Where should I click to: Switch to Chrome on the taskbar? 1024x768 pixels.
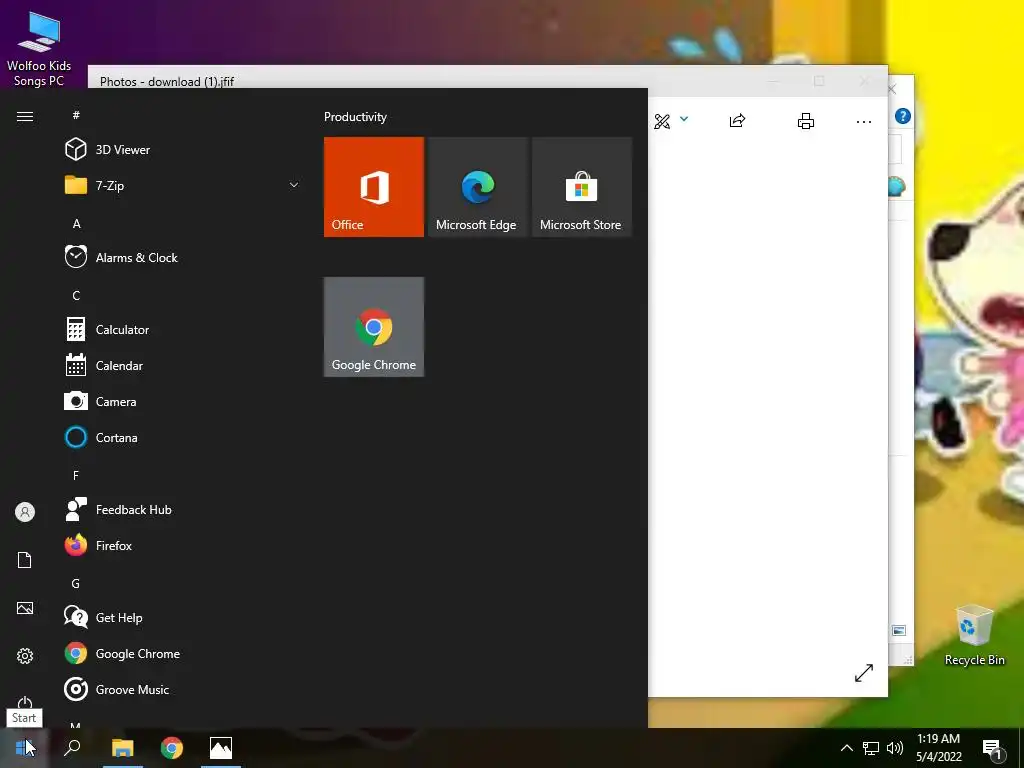coord(172,748)
